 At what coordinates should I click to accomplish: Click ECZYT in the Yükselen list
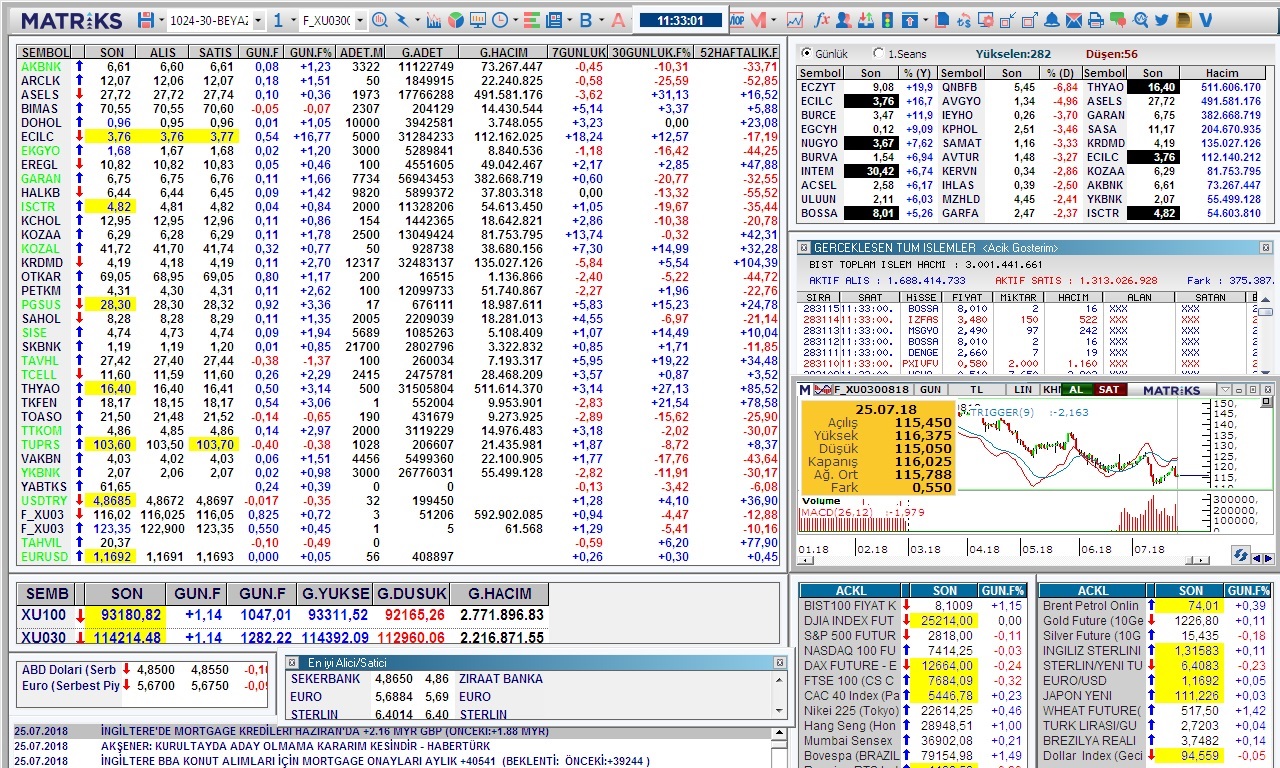[818, 87]
